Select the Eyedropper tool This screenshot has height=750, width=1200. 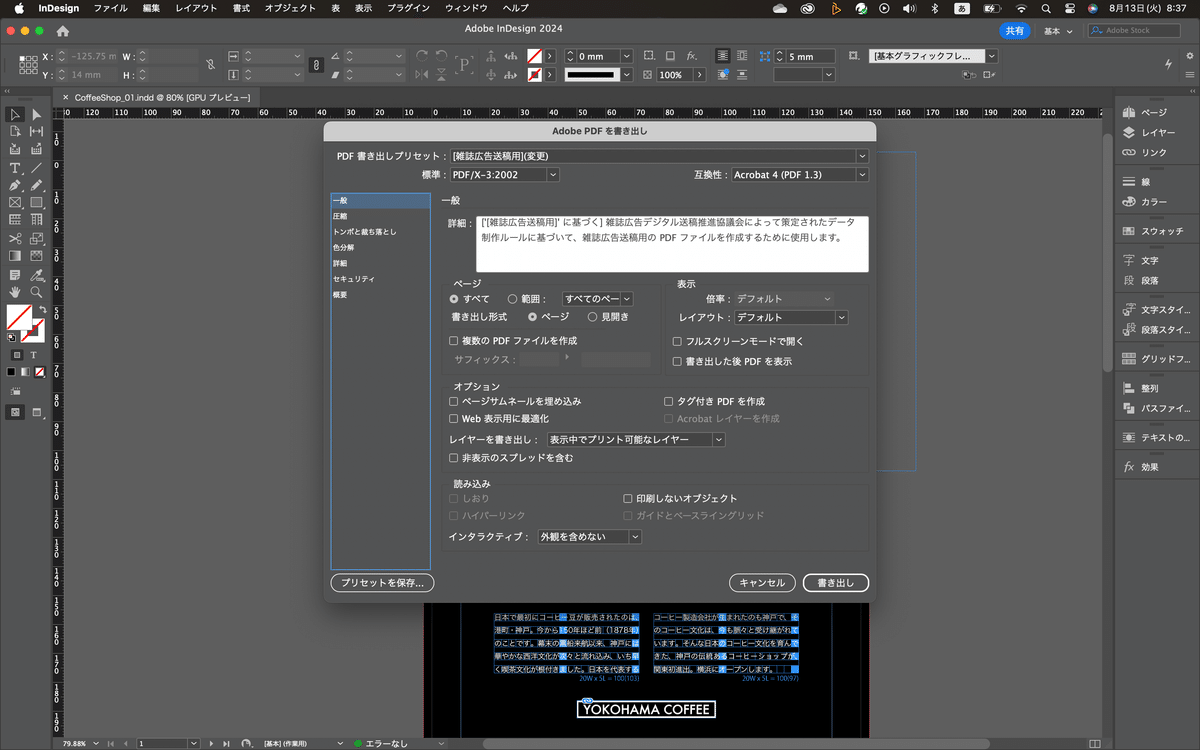click(x=37, y=274)
